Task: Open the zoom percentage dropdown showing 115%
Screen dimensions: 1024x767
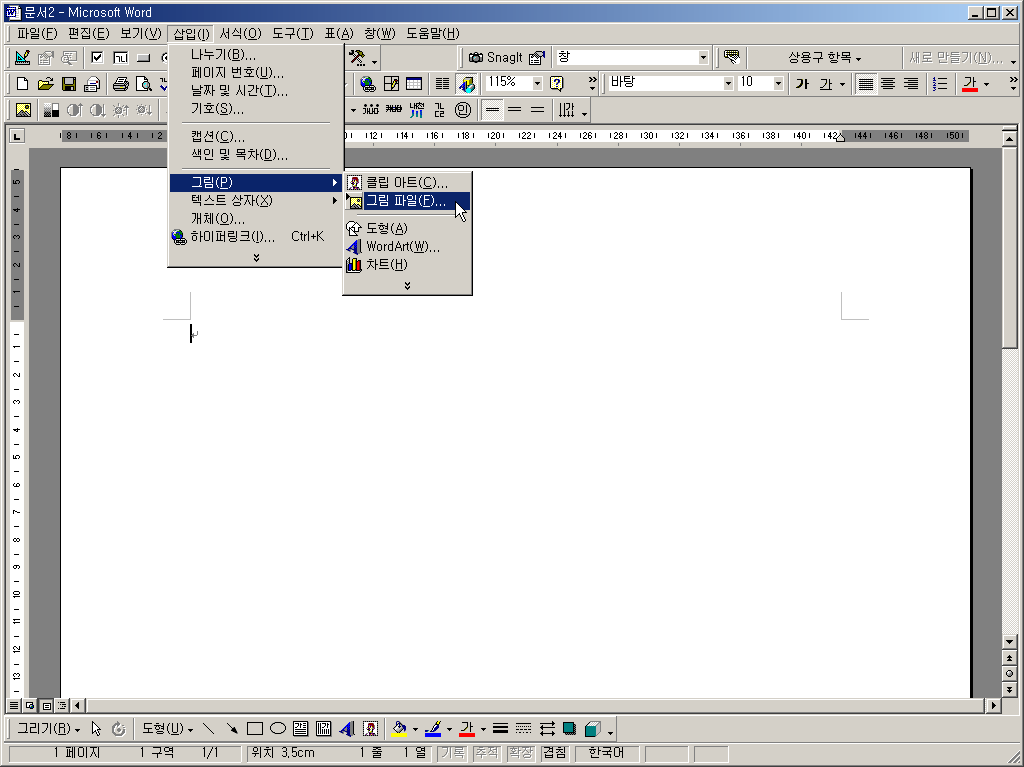Action: [x=537, y=84]
